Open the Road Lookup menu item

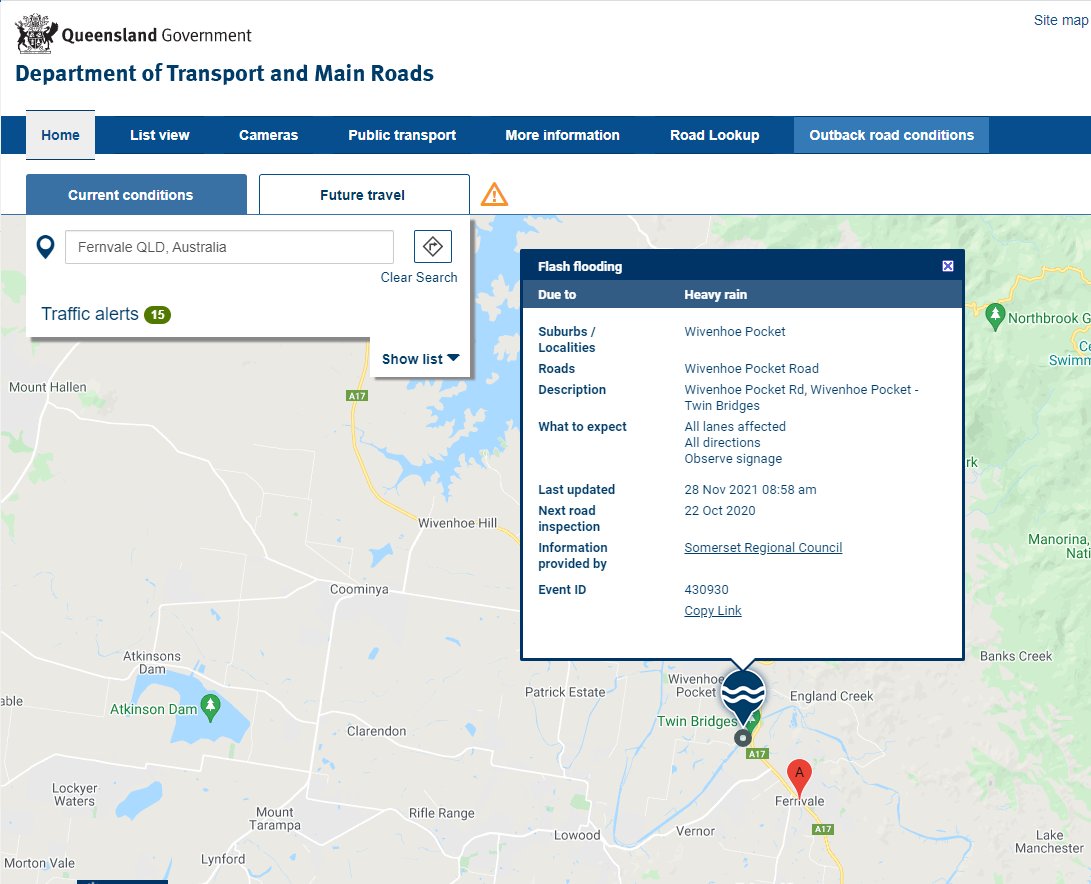715,135
